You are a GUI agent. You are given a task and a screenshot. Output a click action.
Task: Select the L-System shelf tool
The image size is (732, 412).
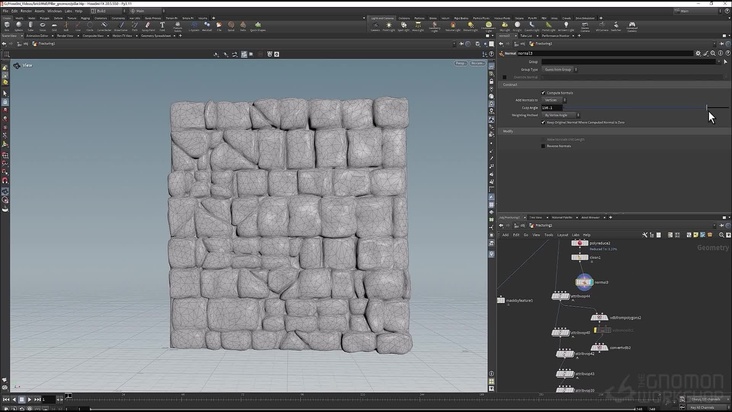194,26
